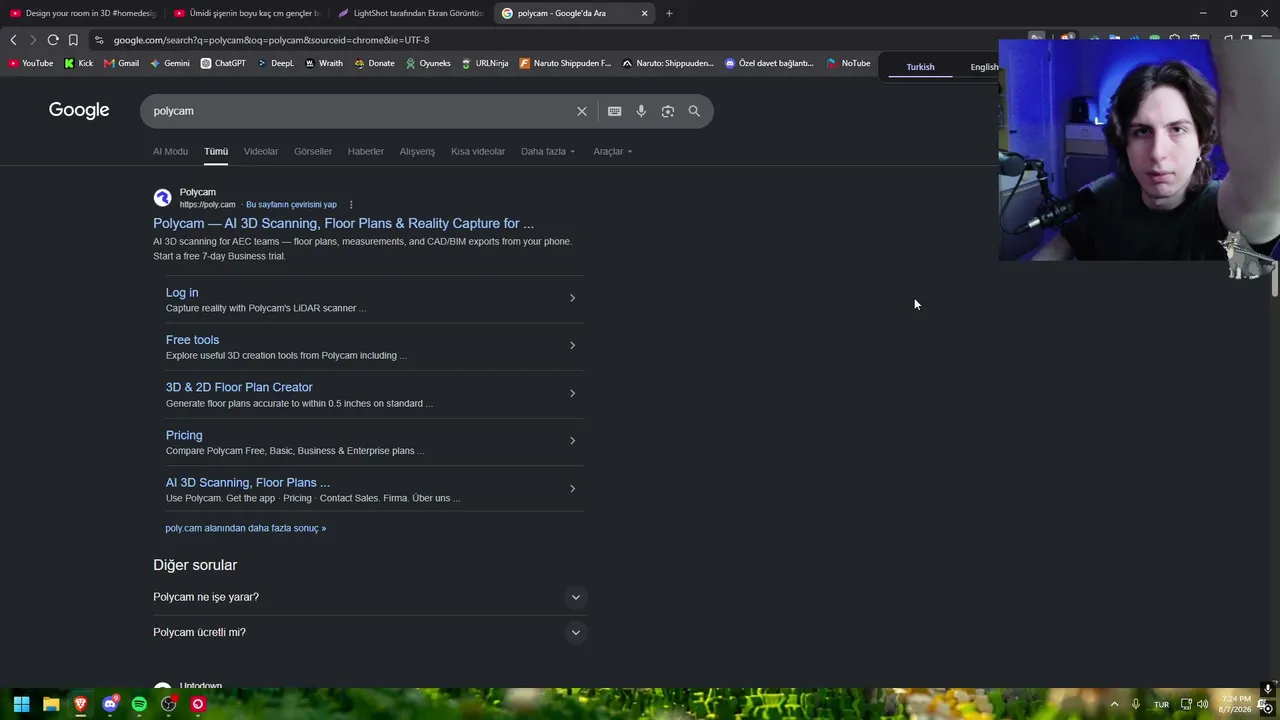Open the on-screen keyboard input tool
This screenshot has width=1280, height=720.
pos(614,111)
